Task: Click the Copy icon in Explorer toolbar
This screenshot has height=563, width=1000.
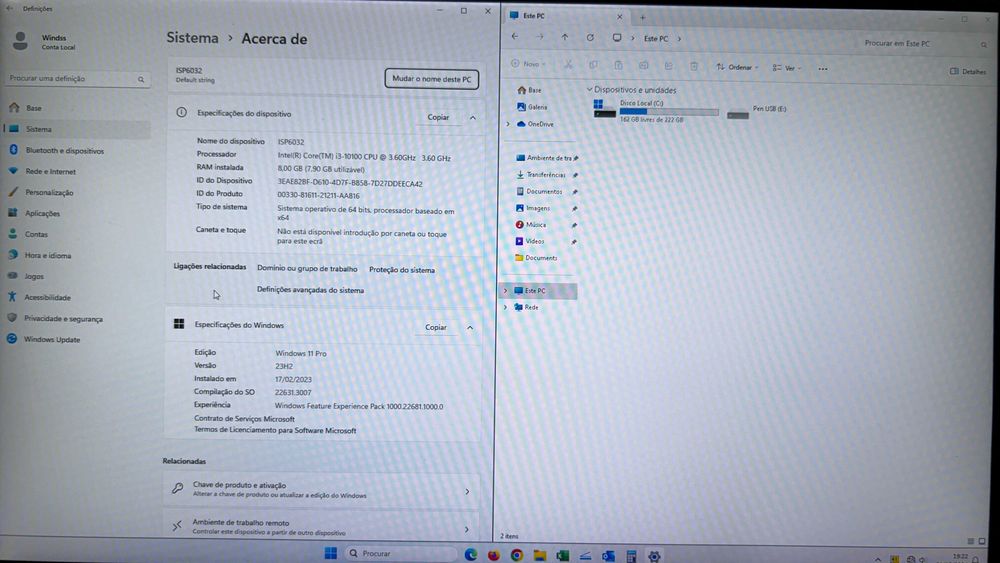Action: (593, 65)
